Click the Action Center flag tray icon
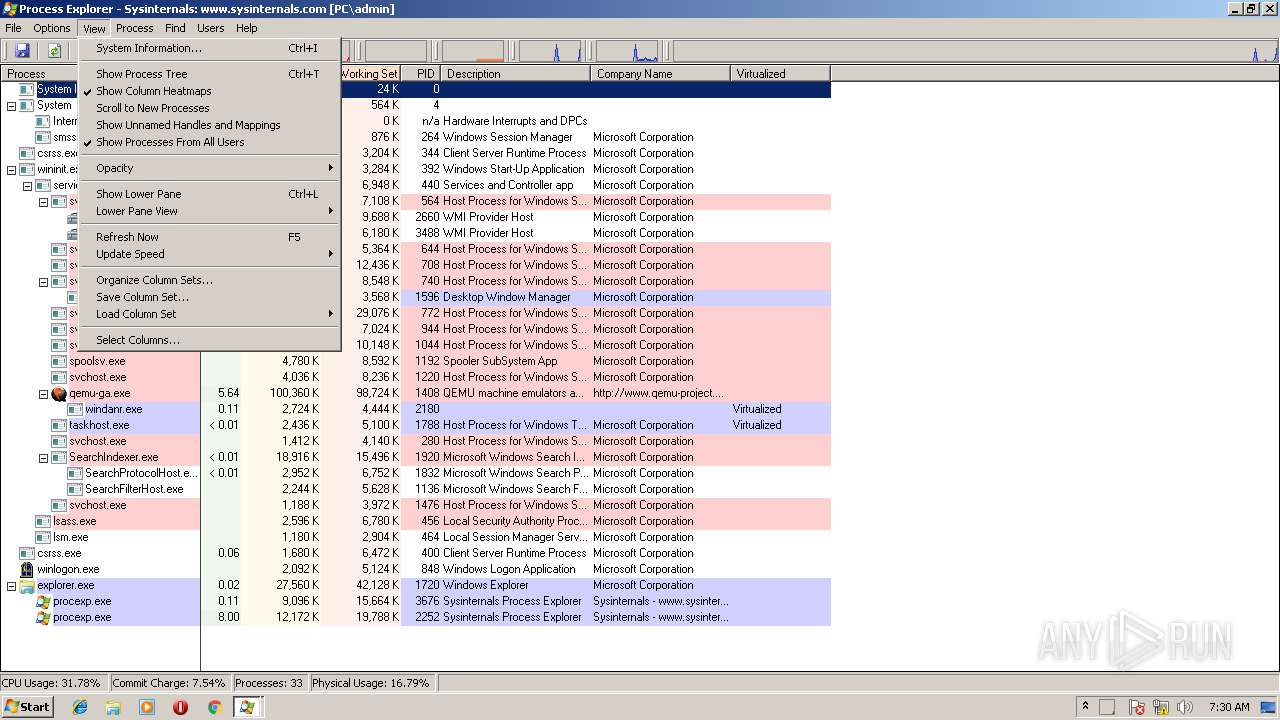 click(x=1136, y=707)
